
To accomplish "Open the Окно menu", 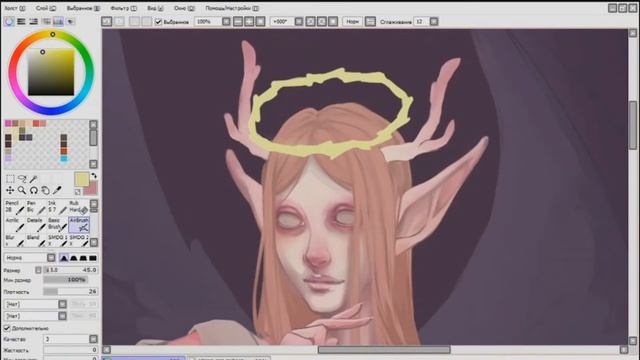I will 184,8.
